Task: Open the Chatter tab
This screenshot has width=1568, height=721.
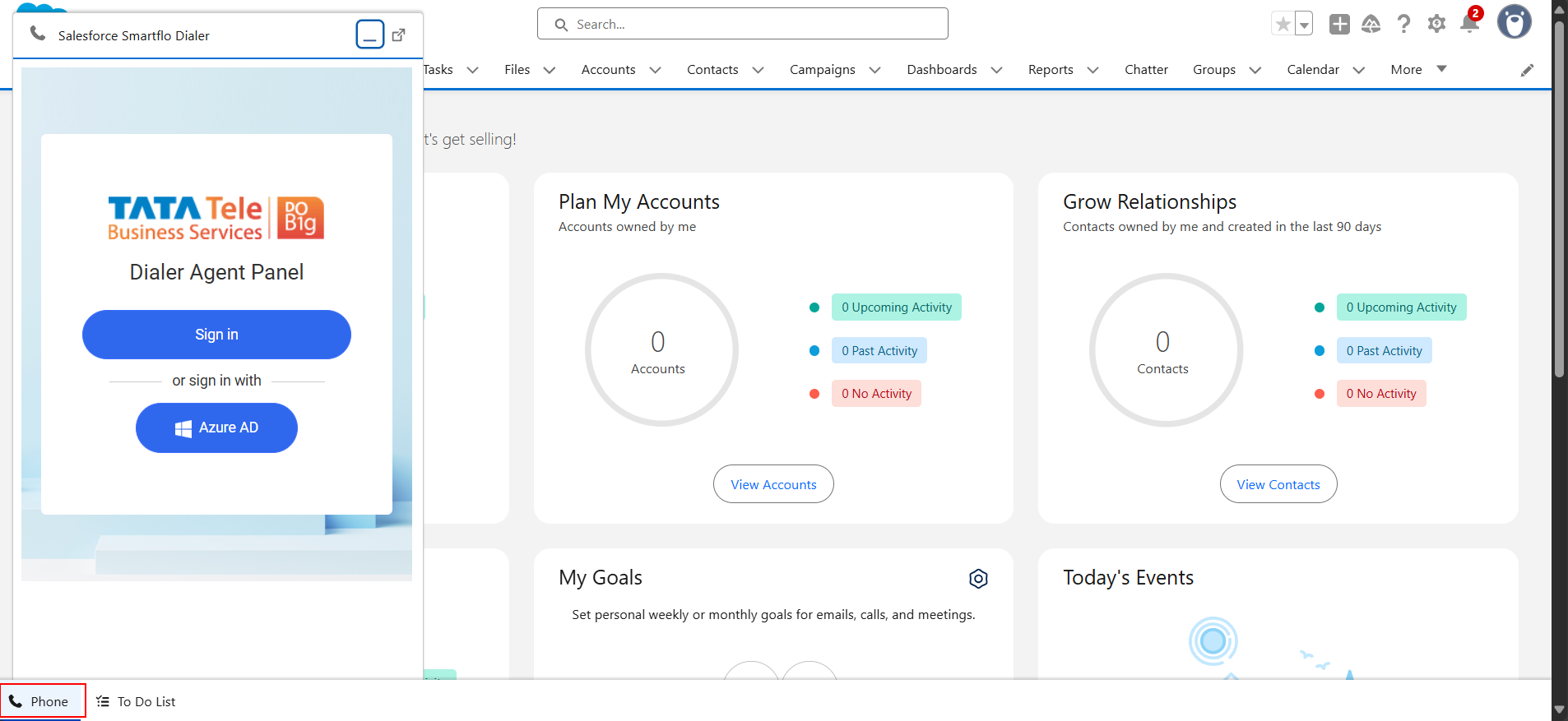Action: (1146, 70)
